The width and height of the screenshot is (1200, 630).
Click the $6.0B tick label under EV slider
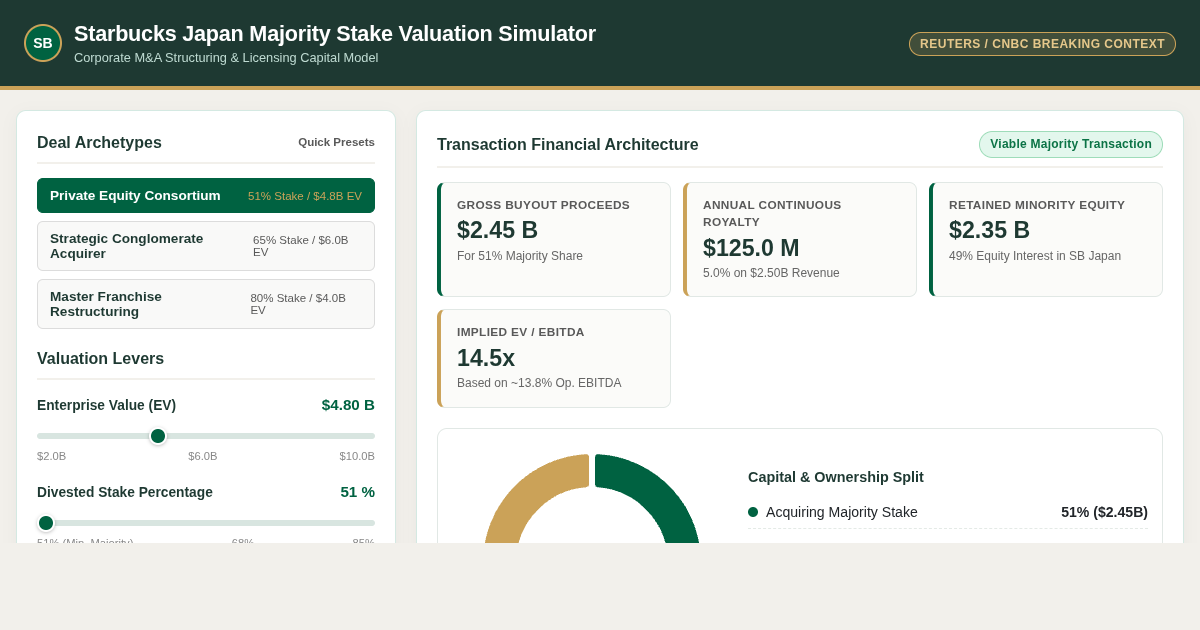coord(203,456)
